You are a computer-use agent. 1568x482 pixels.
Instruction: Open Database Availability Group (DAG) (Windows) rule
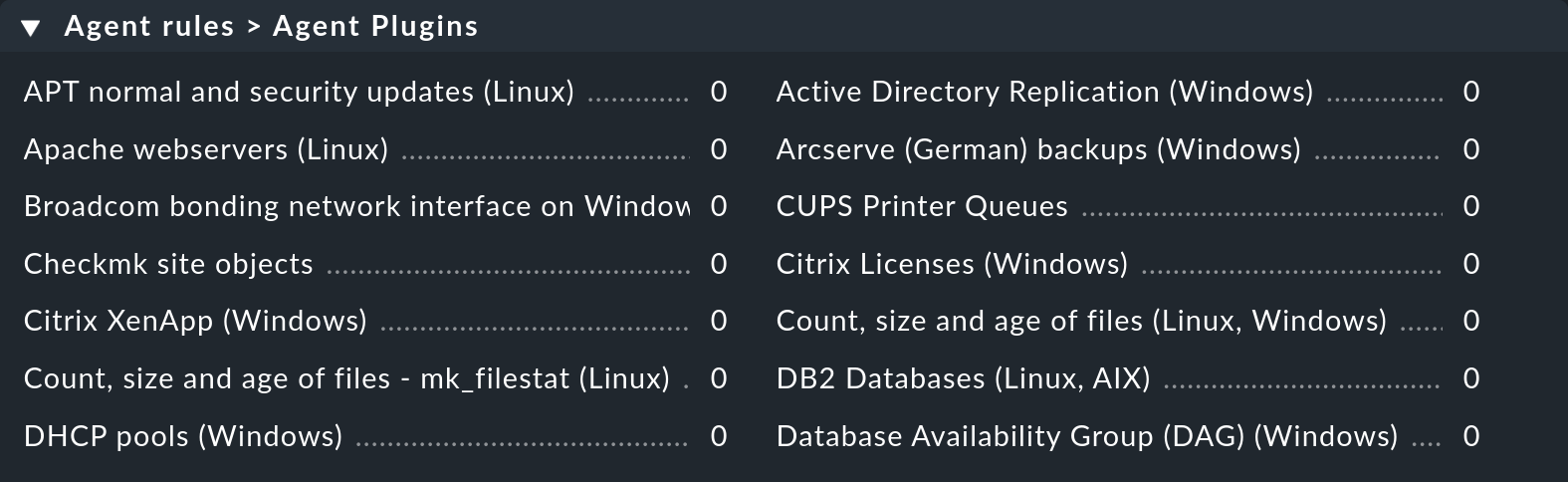click(1087, 436)
